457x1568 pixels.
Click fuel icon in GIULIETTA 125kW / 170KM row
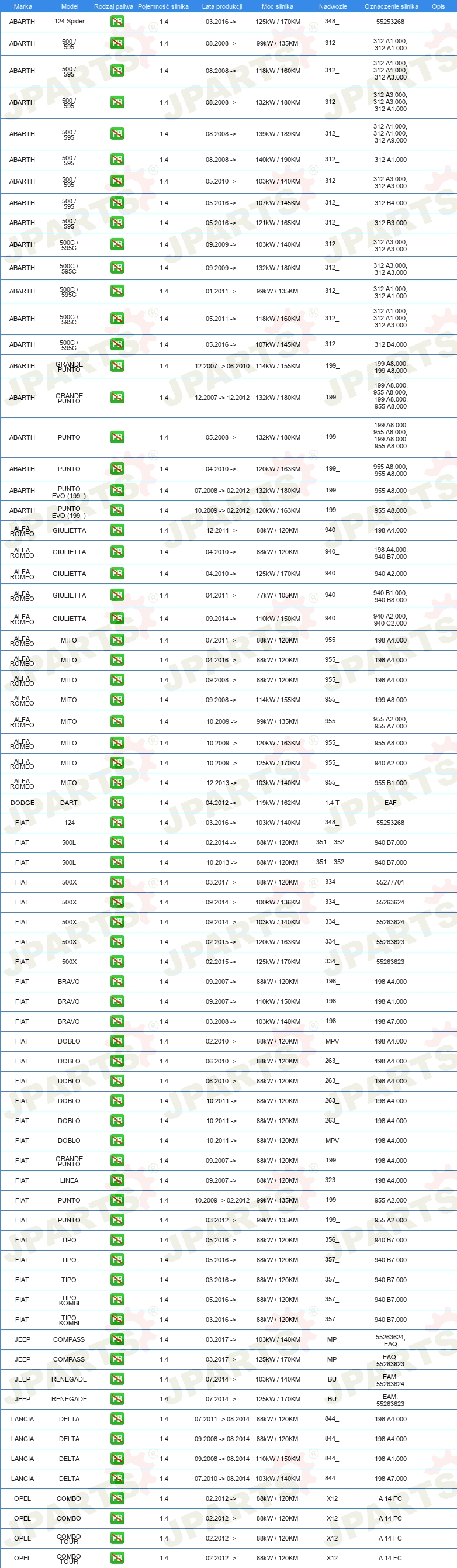pyautogui.click(x=117, y=573)
